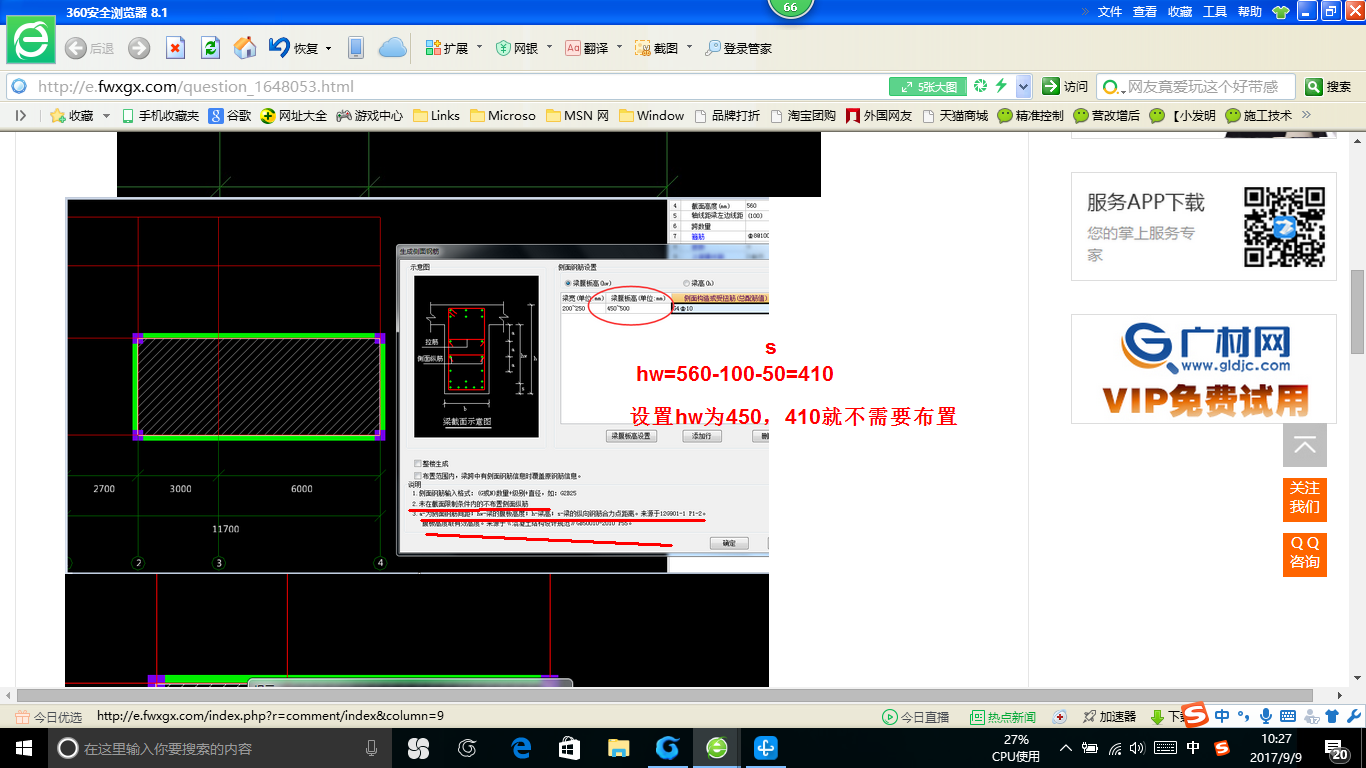
Task: Expand the address bar history dropdown
Action: point(1023,87)
